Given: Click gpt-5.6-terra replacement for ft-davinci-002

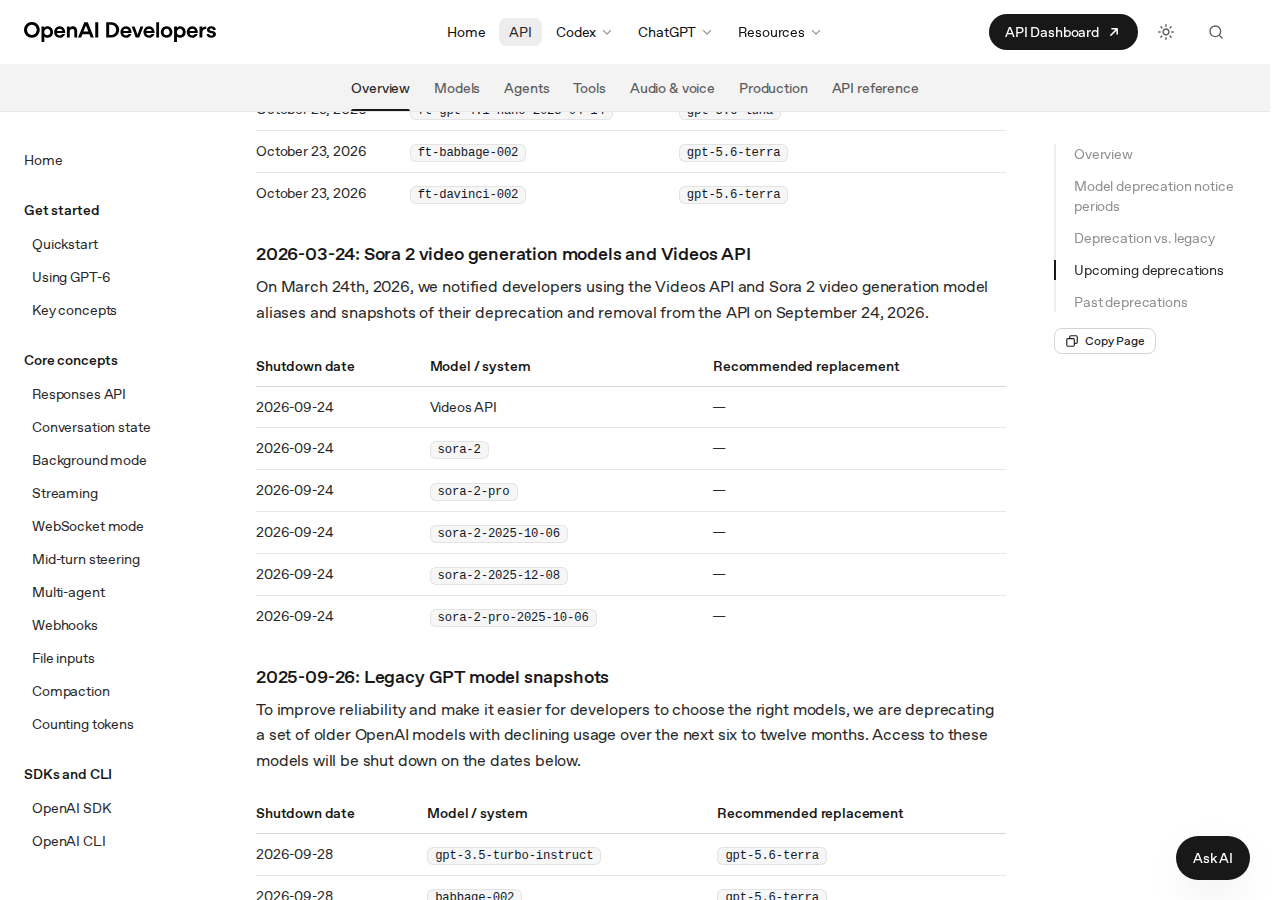Looking at the screenshot, I should (733, 194).
